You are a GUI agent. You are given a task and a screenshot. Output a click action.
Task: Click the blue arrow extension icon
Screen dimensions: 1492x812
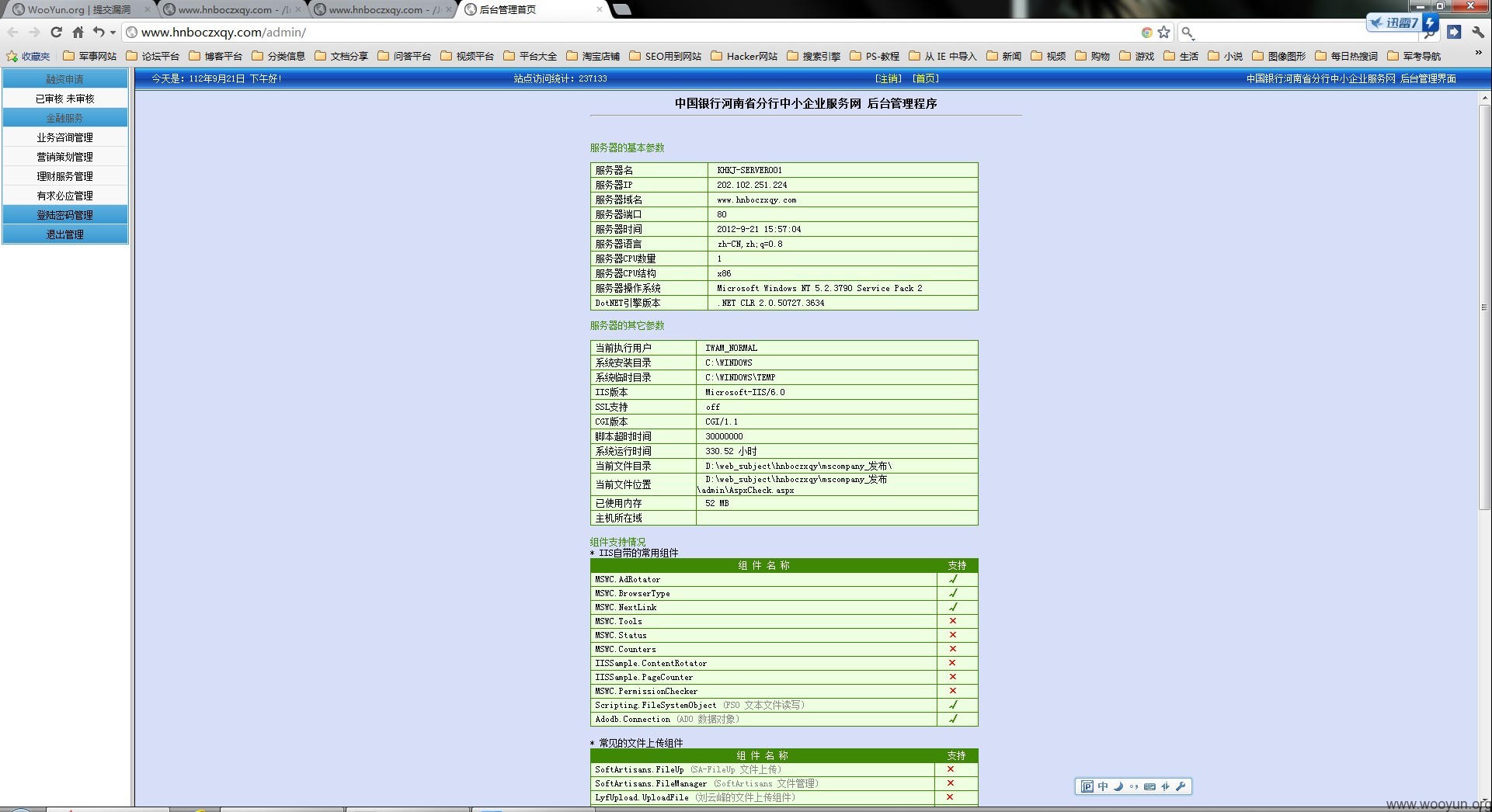point(1454,32)
